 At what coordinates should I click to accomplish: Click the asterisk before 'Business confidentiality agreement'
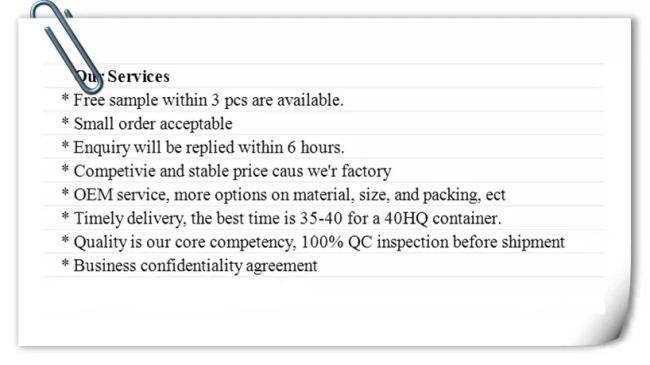[65, 264]
